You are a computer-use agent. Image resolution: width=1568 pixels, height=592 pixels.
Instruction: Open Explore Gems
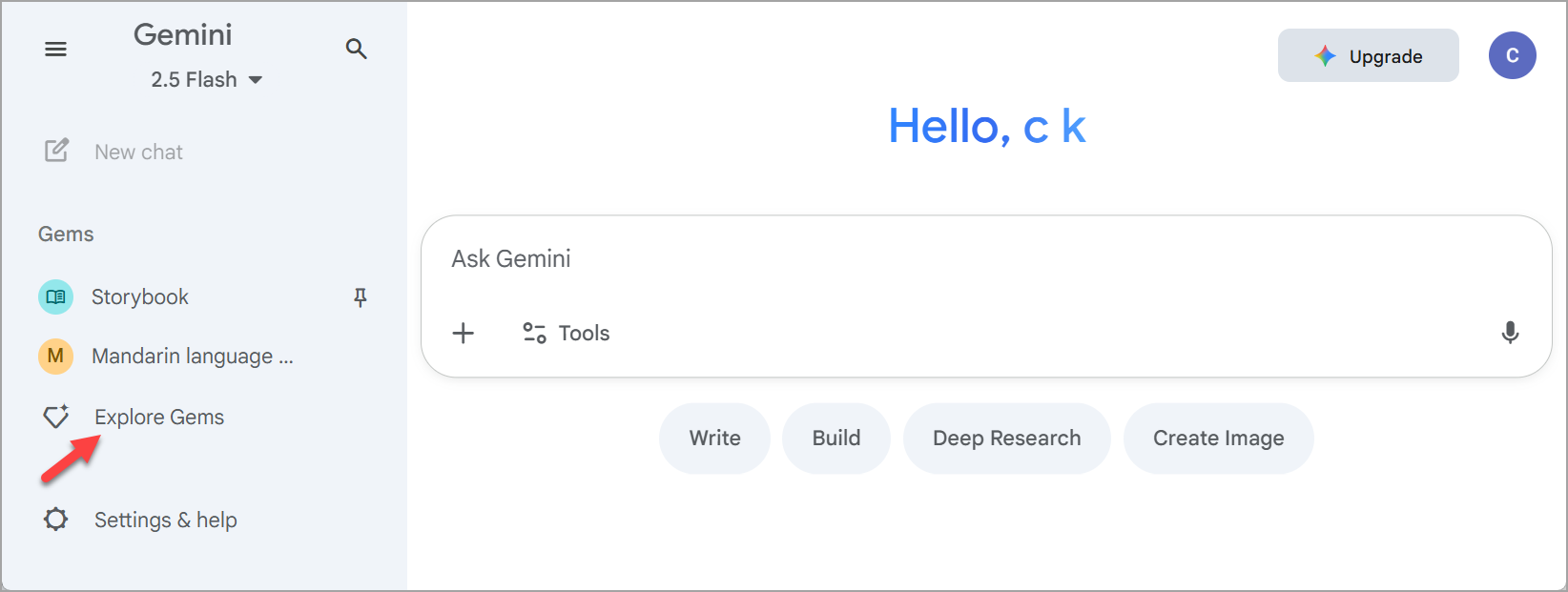pyautogui.click(x=159, y=417)
